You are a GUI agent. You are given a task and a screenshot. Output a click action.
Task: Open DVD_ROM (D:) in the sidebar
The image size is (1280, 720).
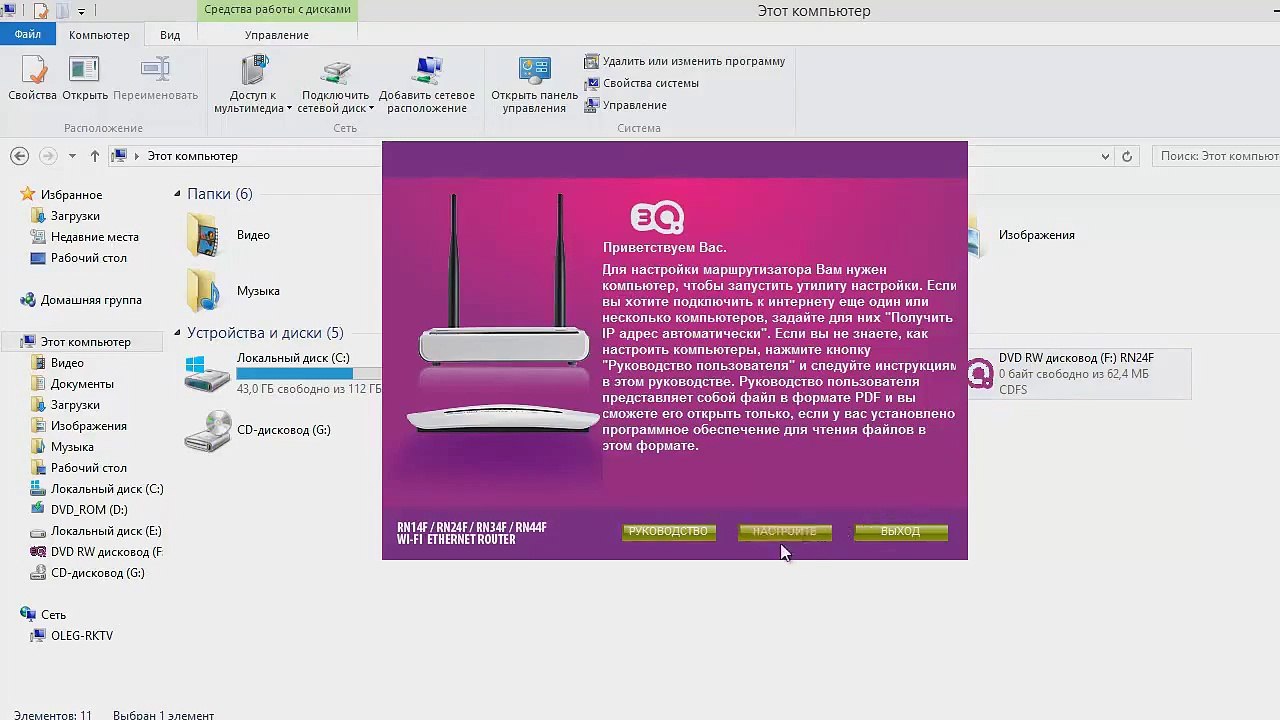[x=89, y=510]
